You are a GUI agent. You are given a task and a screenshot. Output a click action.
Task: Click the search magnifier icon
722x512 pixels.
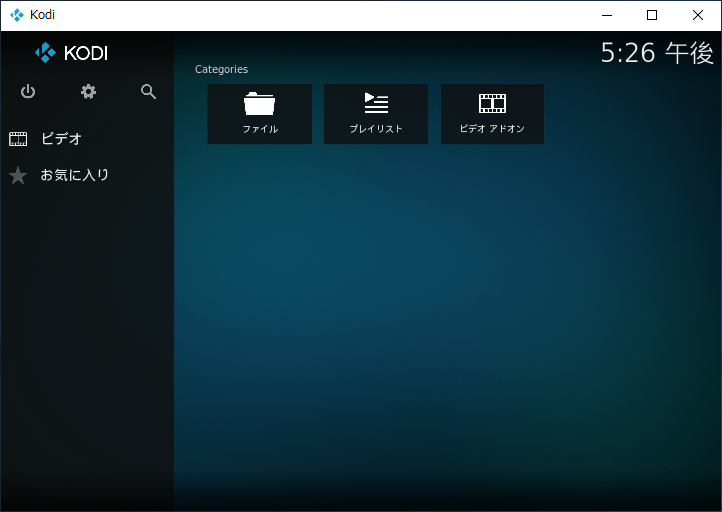click(149, 92)
